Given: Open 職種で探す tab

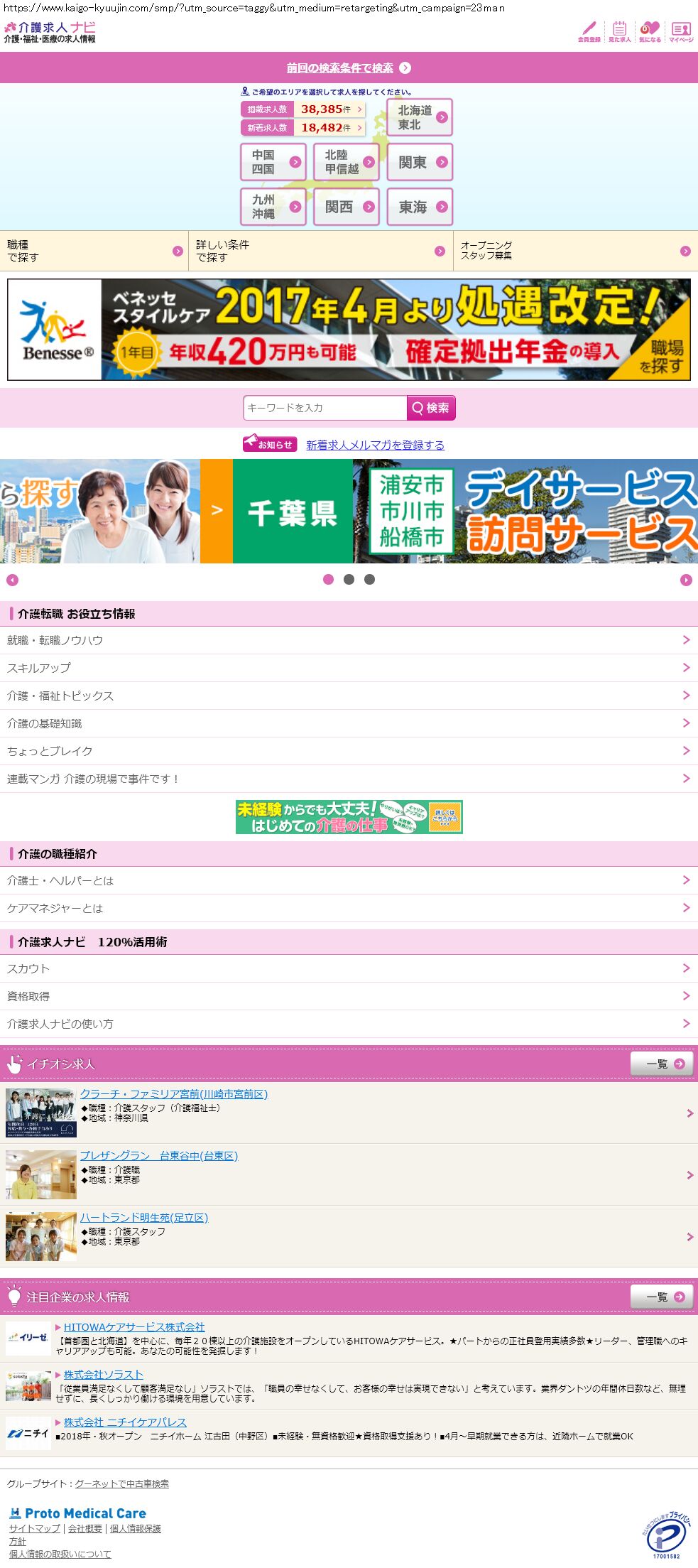Looking at the screenshot, I should [94, 251].
